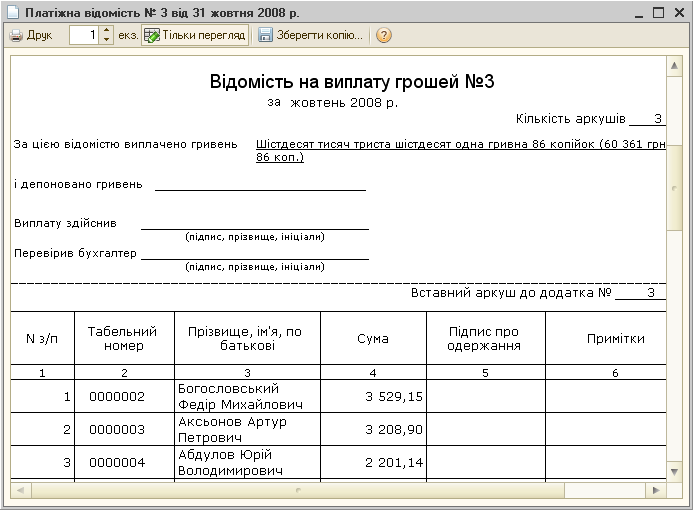Click the і депоновано гривень label

point(78,184)
